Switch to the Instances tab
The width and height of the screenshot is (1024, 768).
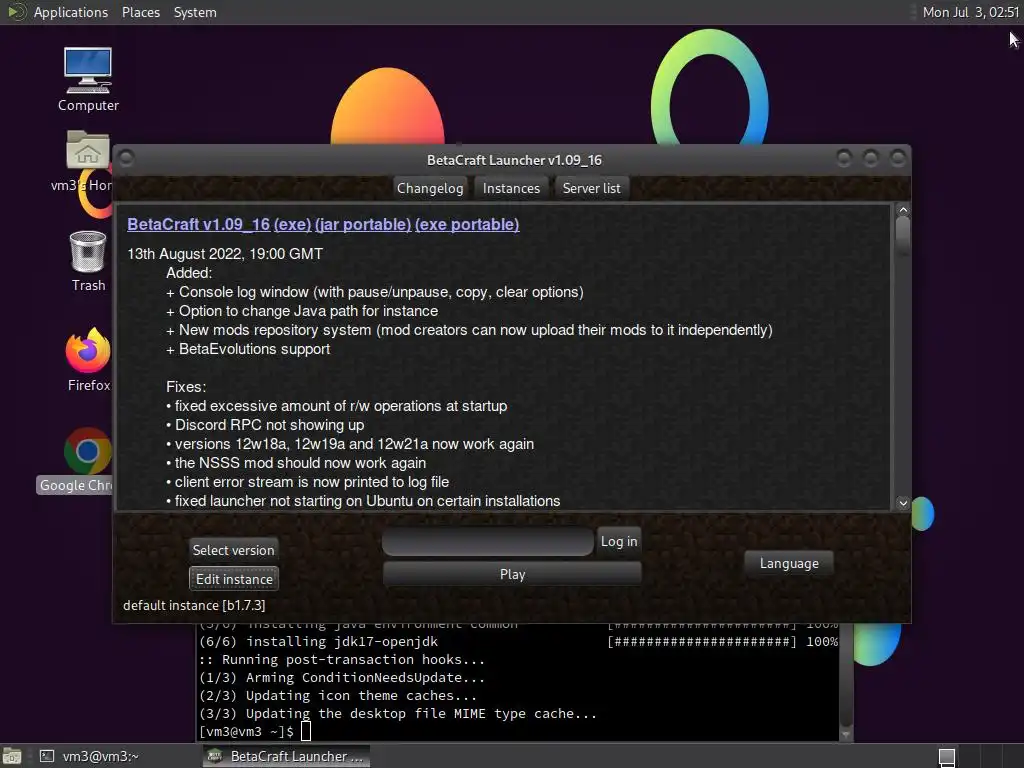(511, 188)
